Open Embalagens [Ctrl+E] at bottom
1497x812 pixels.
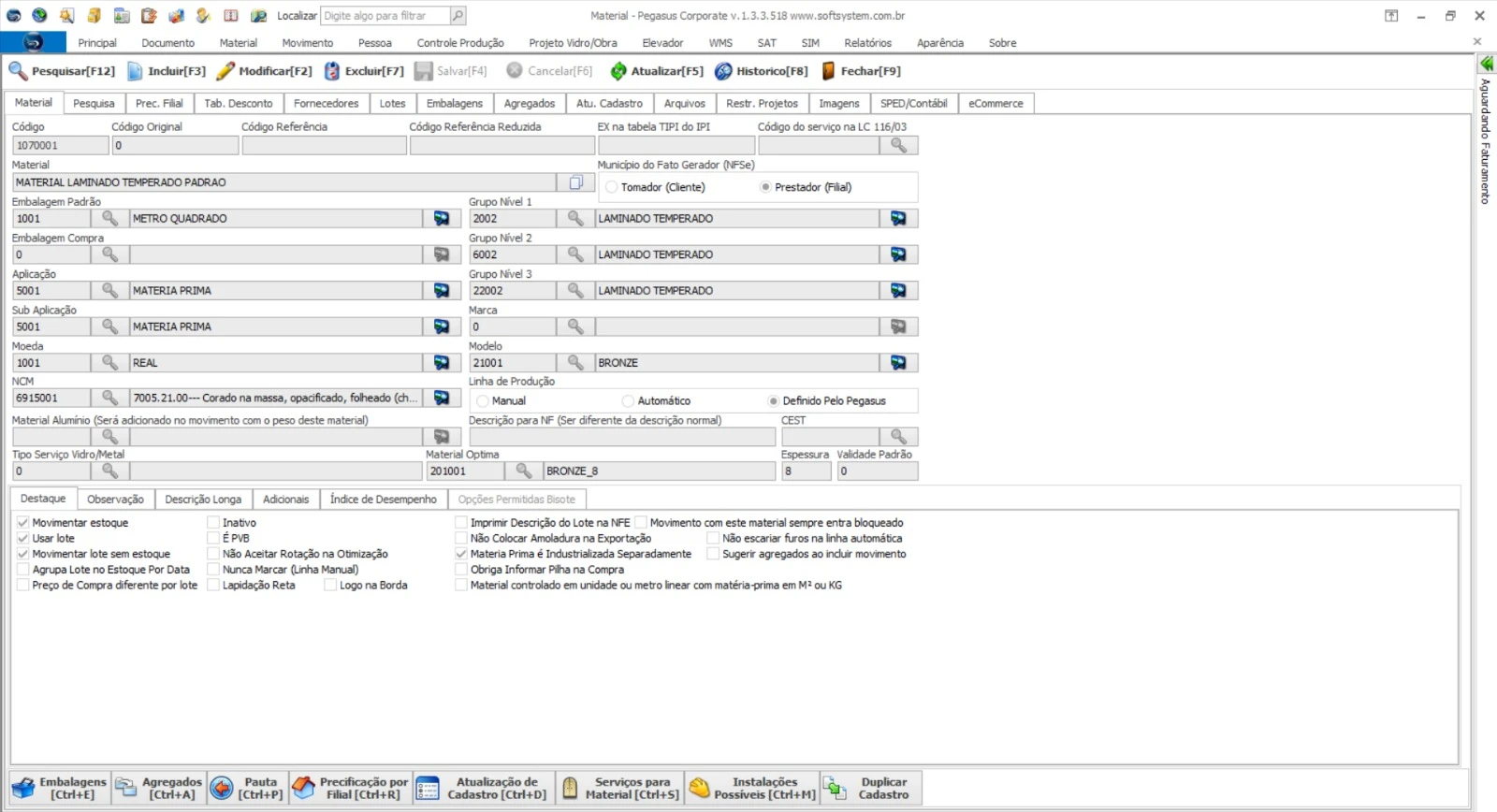(x=60, y=788)
